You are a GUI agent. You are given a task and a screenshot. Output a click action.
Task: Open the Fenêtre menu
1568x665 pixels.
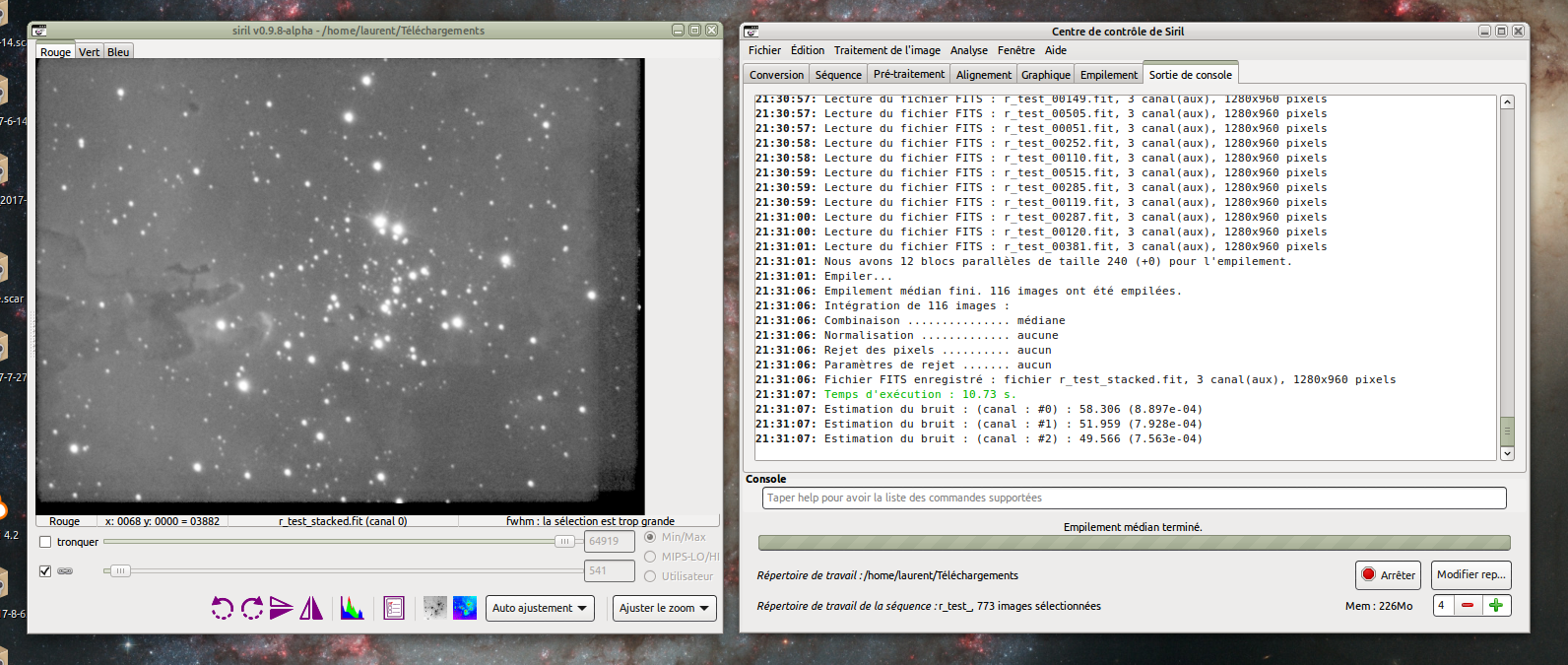click(1016, 50)
